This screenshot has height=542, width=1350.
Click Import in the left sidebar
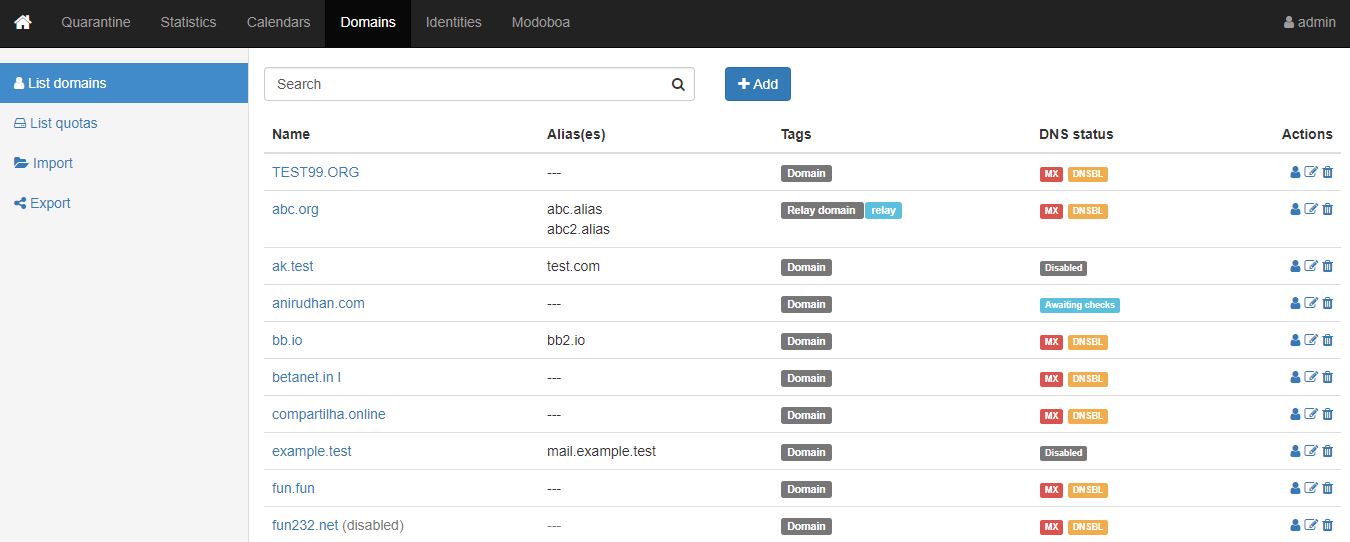52,163
